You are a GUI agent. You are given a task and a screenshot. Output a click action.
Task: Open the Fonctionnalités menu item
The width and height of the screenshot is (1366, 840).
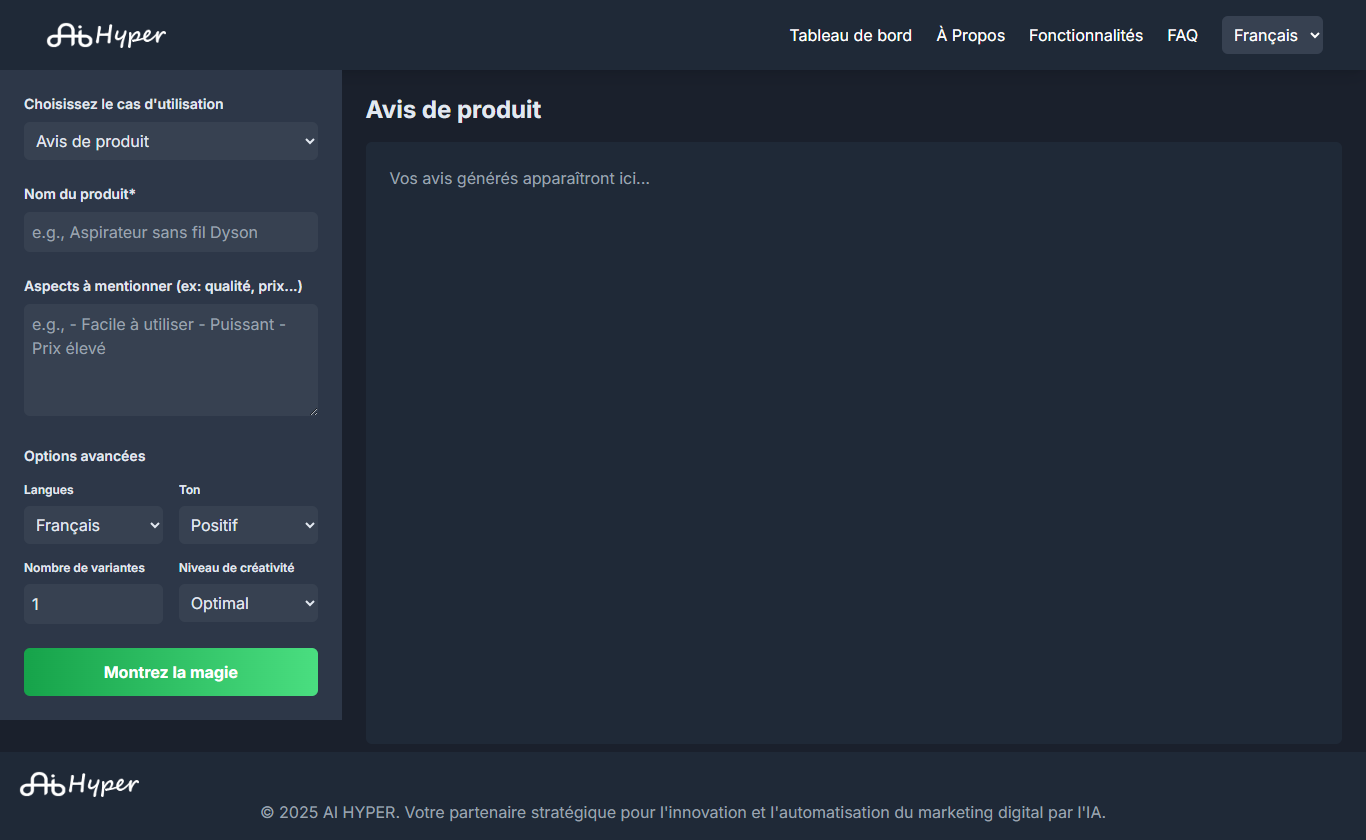coord(1086,35)
